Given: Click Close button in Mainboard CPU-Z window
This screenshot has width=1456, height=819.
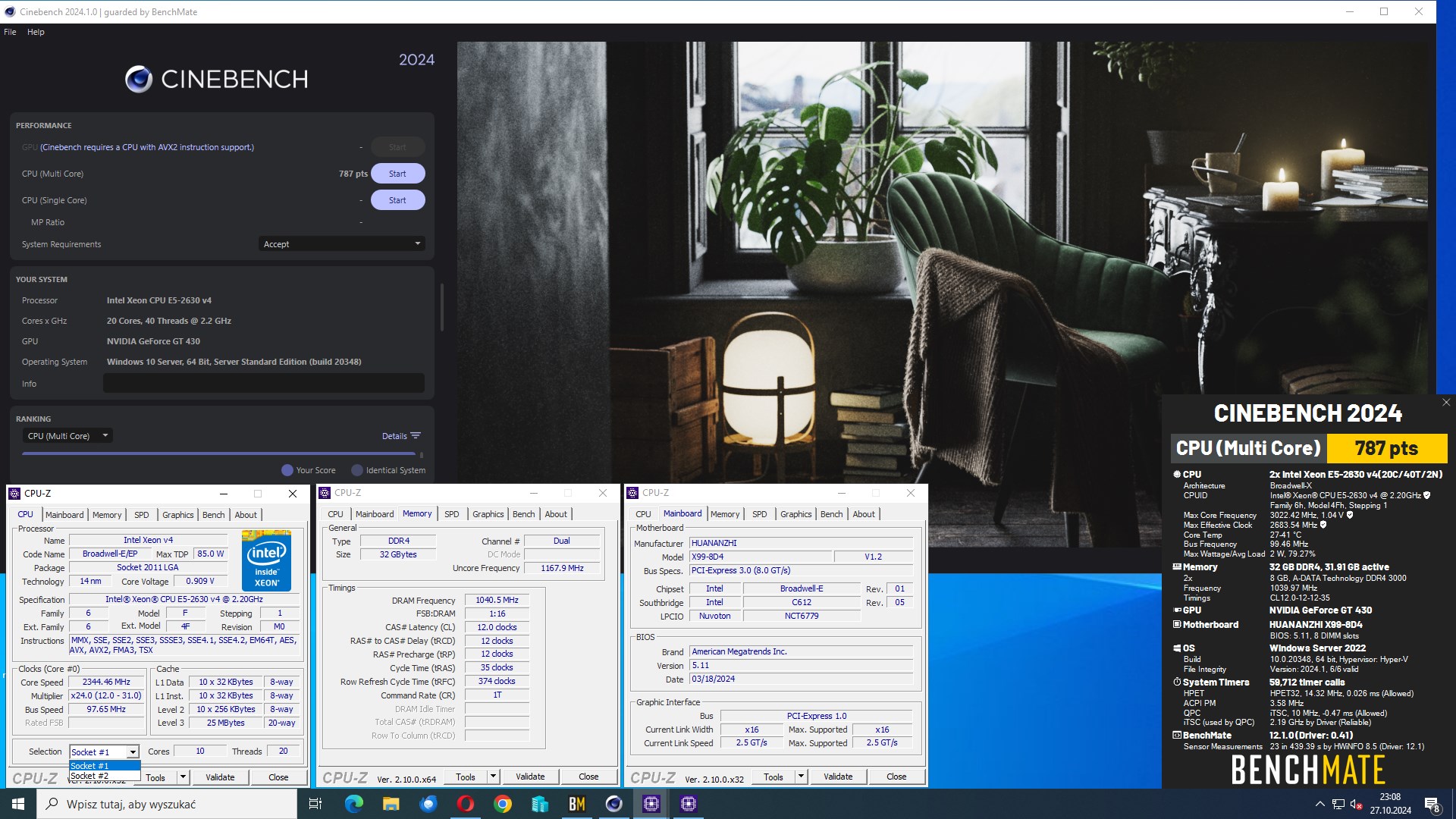Looking at the screenshot, I should tap(896, 777).
